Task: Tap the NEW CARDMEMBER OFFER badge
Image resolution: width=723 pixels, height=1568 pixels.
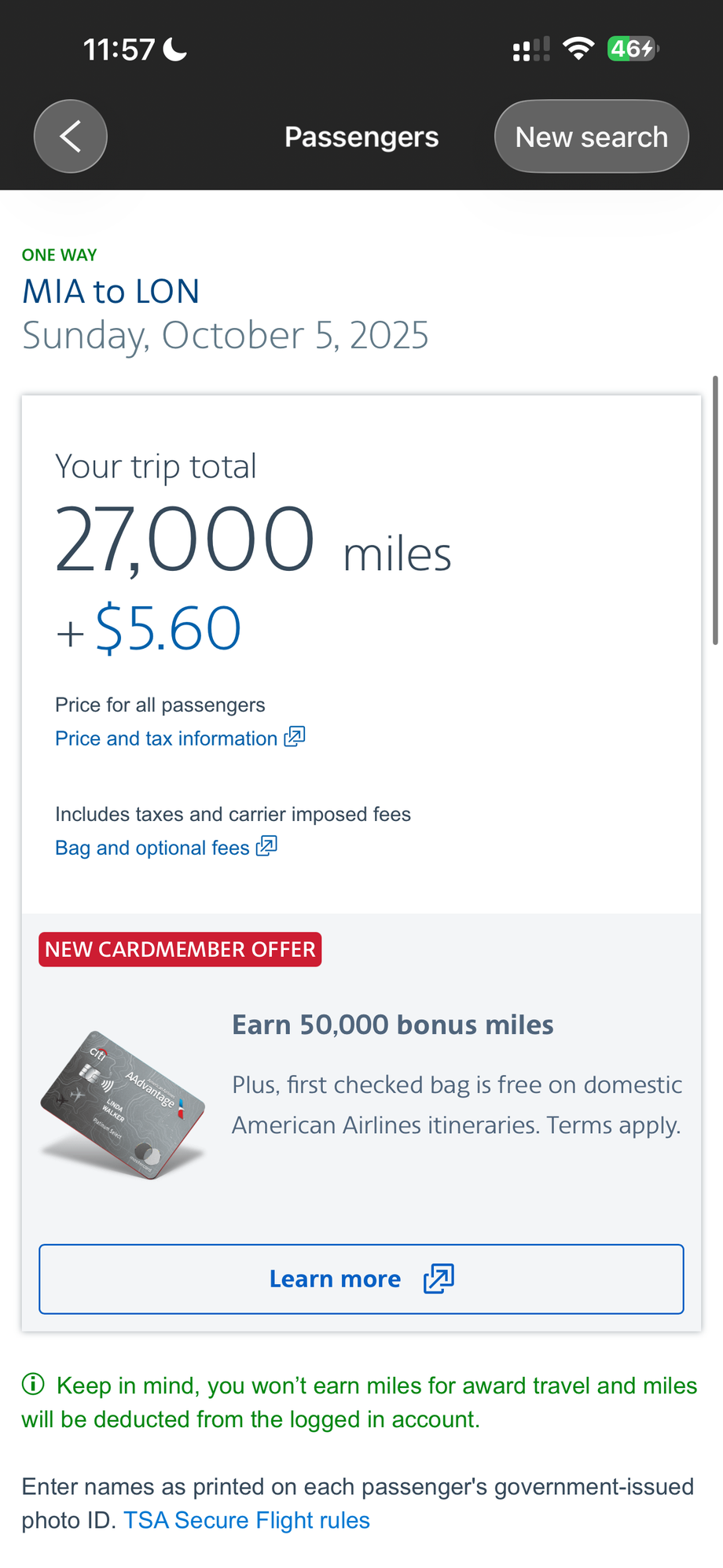Action: pyautogui.click(x=180, y=949)
